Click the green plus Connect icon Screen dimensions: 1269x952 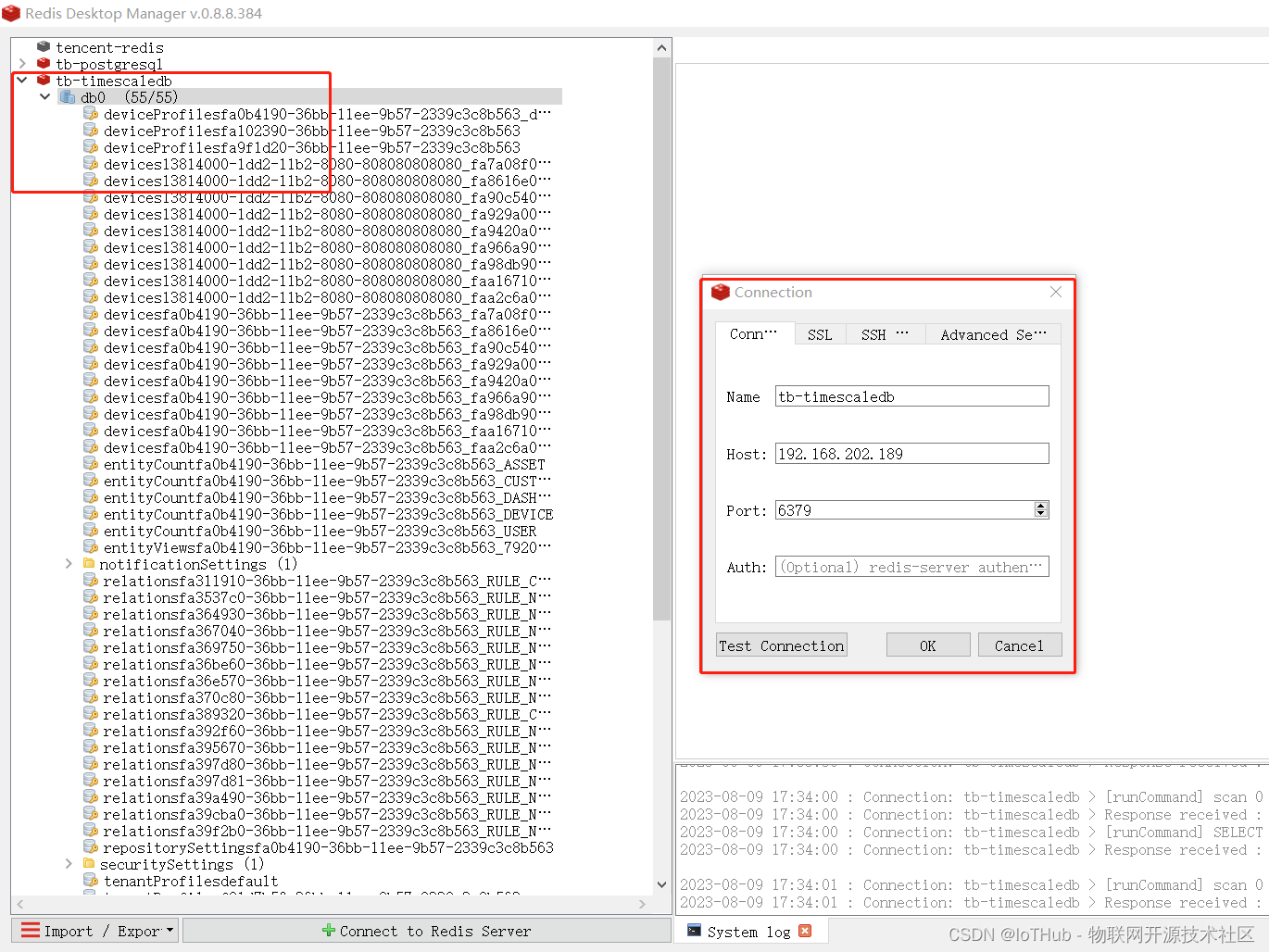pyautogui.click(x=329, y=930)
